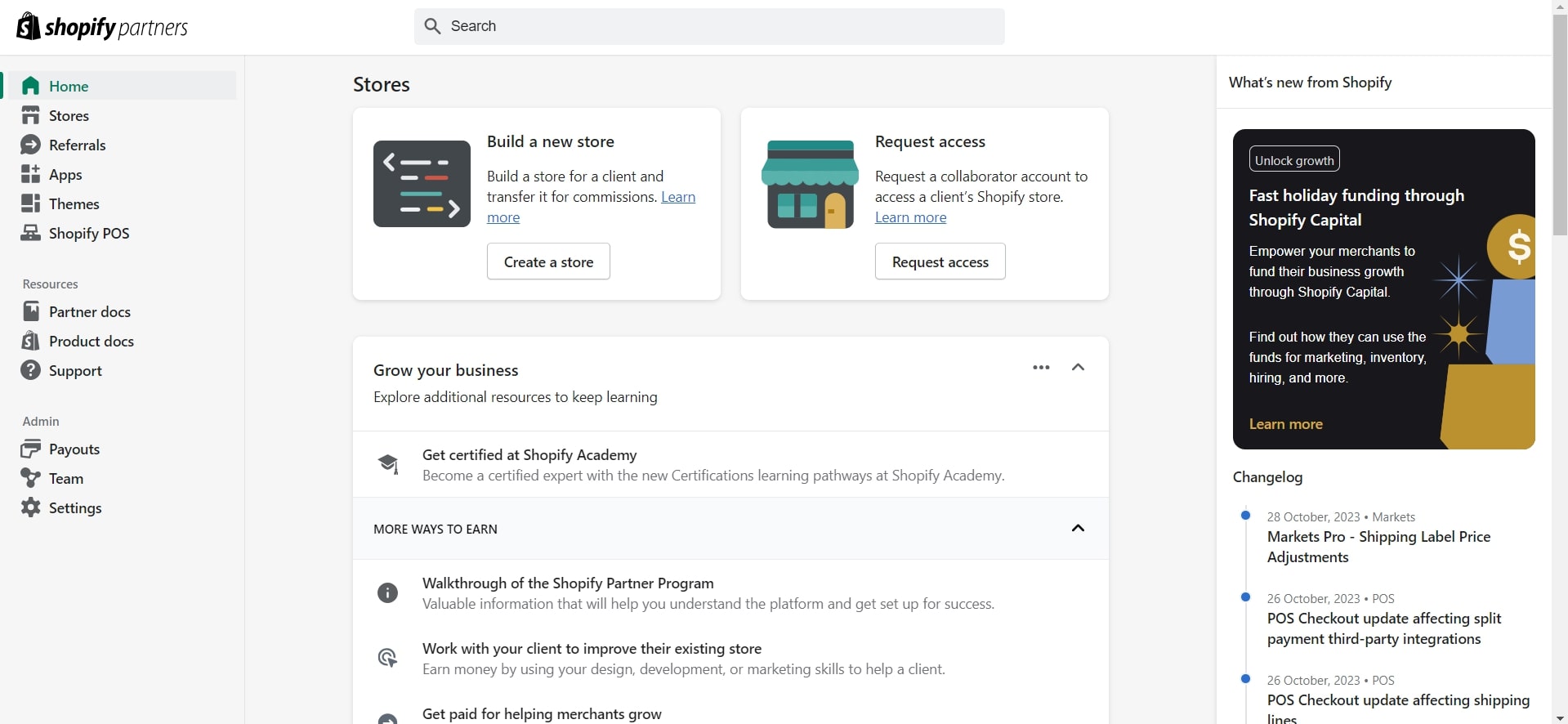Click the Shopify Partners logo

[x=102, y=26]
